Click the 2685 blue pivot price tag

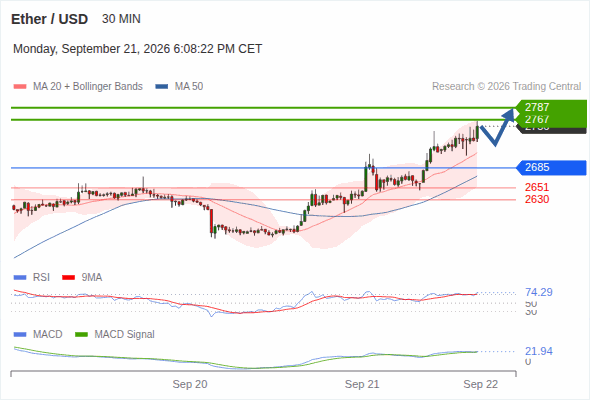point(551,167)
